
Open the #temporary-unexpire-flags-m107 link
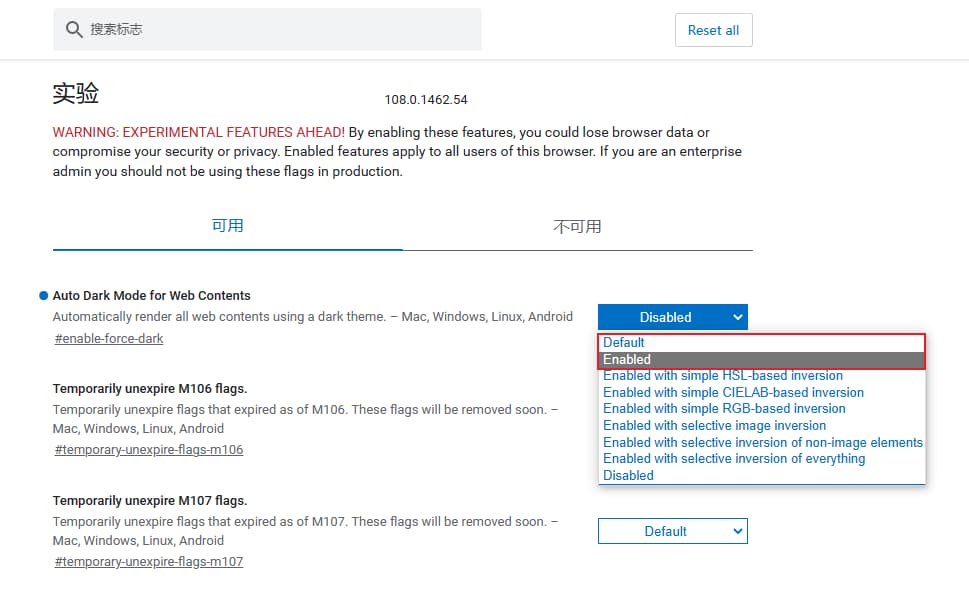[149, 562]
